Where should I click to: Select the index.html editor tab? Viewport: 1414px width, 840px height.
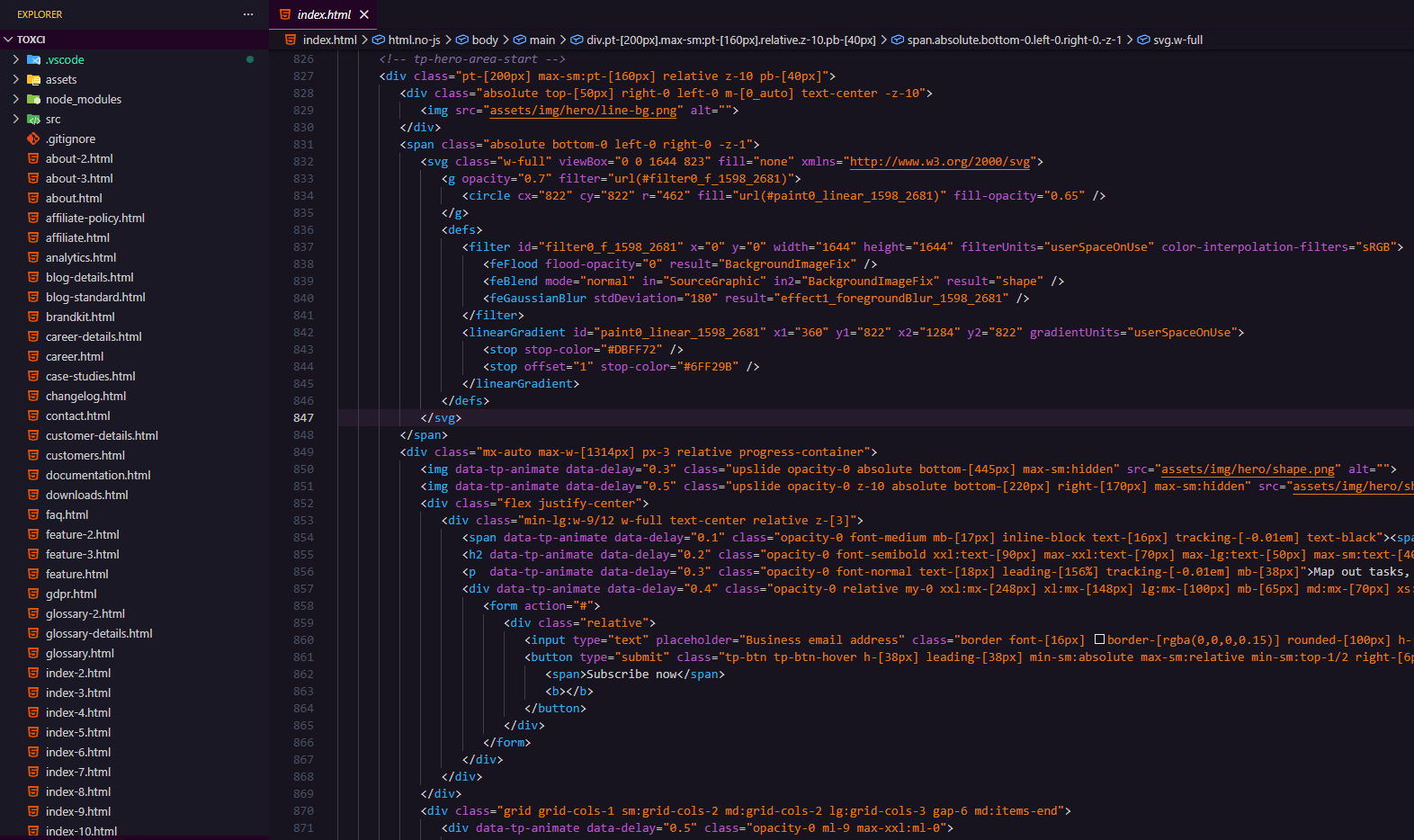pos(324,14)
